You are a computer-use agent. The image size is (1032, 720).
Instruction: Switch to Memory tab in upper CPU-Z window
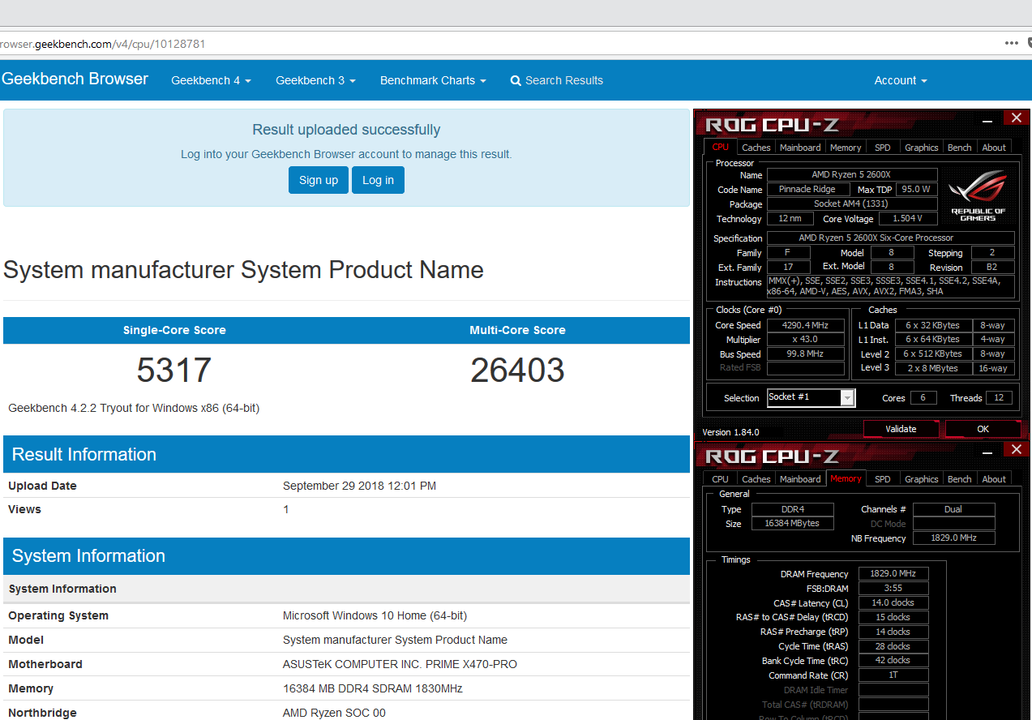coord(846,148)
